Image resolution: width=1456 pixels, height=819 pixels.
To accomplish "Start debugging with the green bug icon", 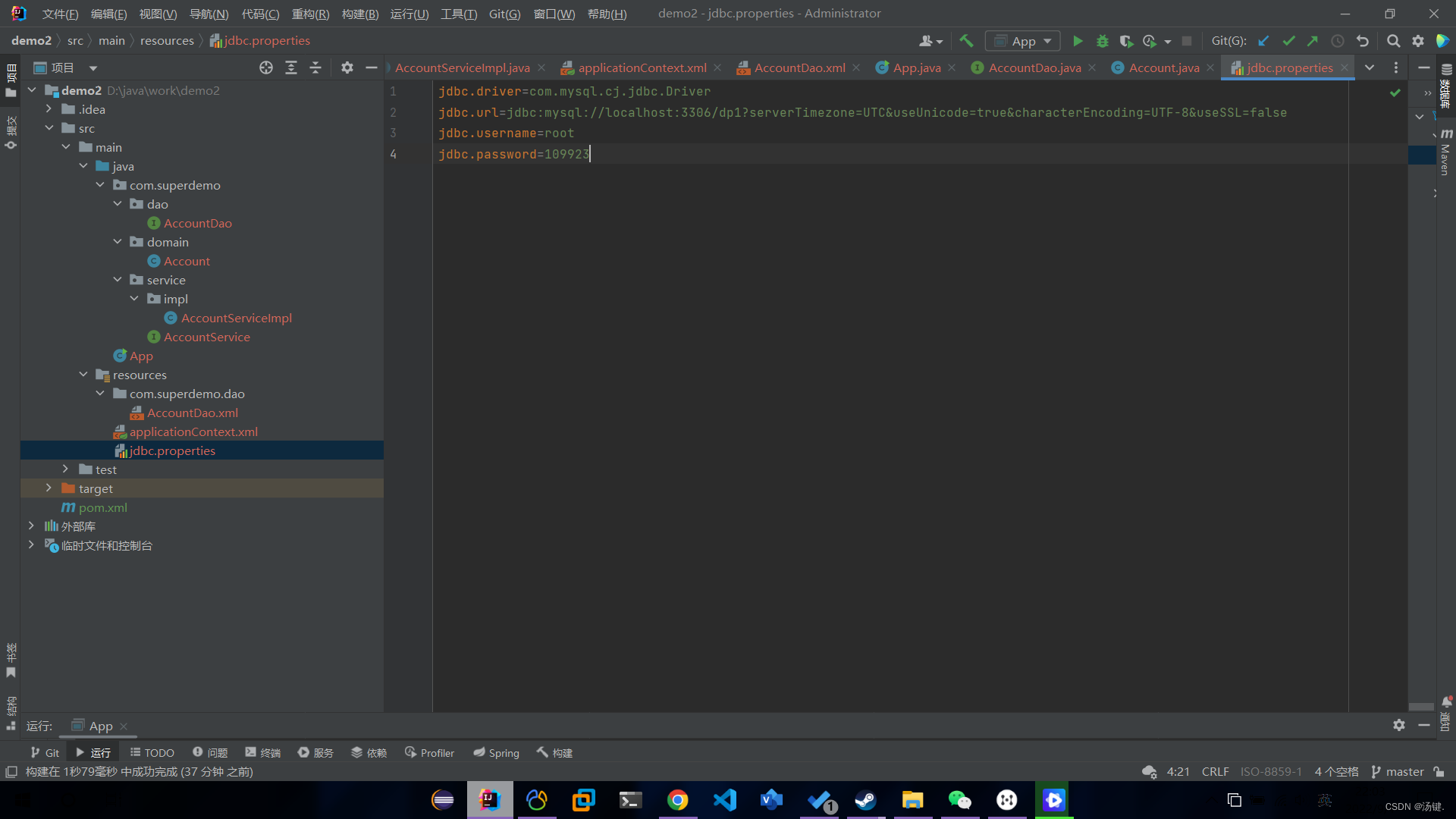I will click(1102, 41).
